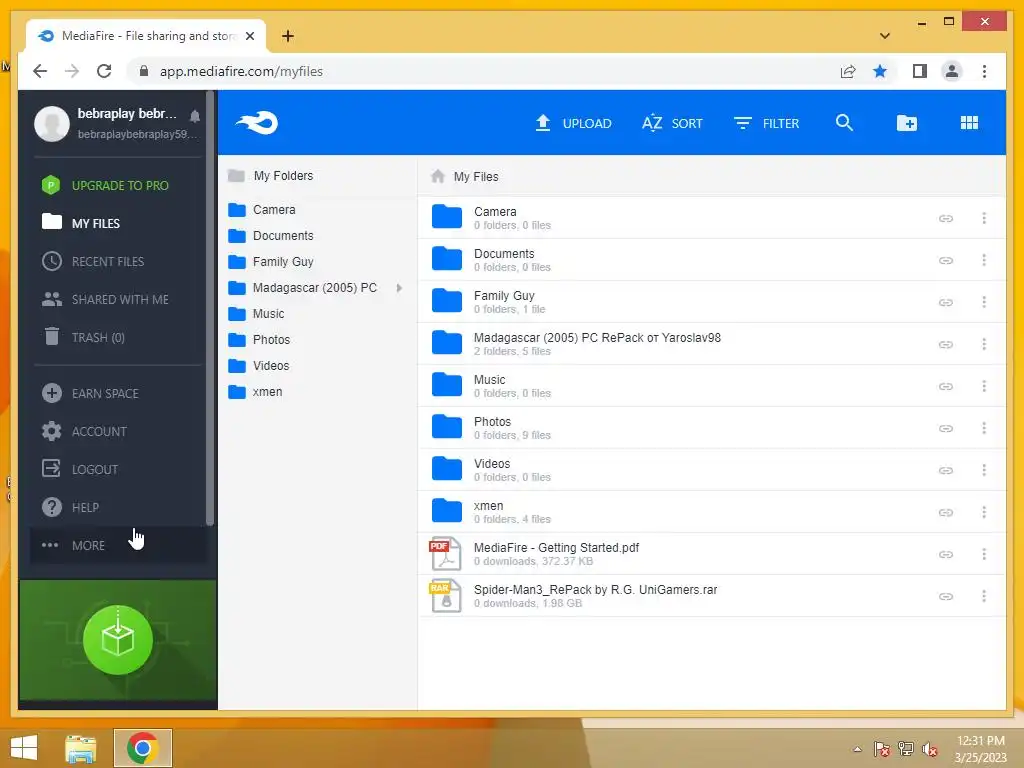The image size is (1024, 768).
Task: Copy share link for xmen folder
Action: point(946,513)
